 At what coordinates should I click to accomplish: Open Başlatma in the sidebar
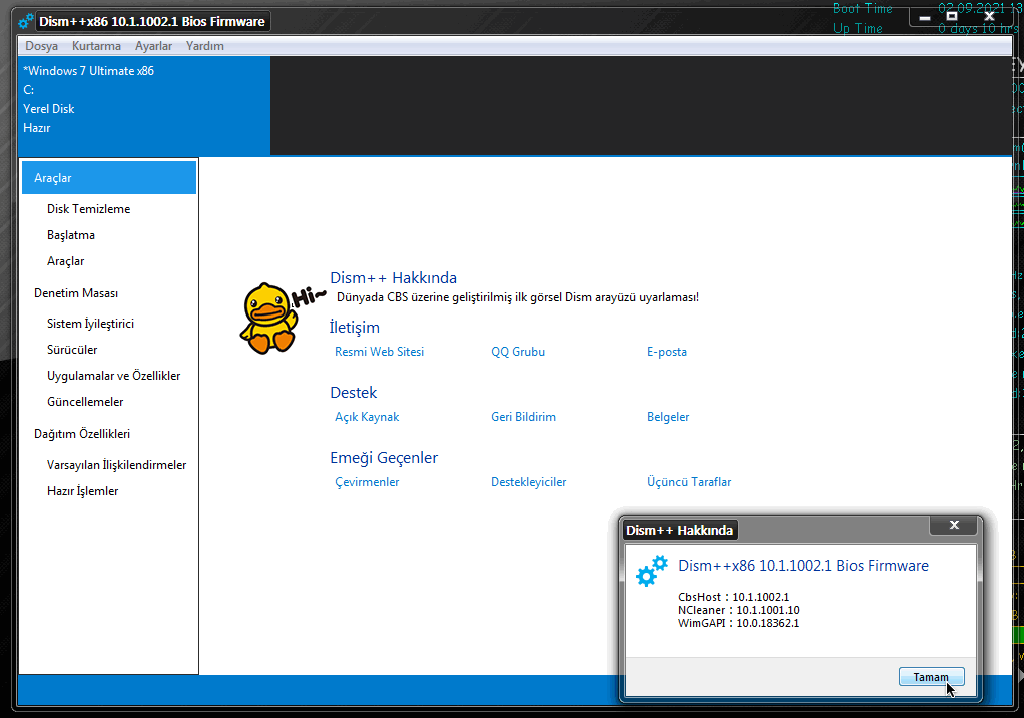(71, 235)
